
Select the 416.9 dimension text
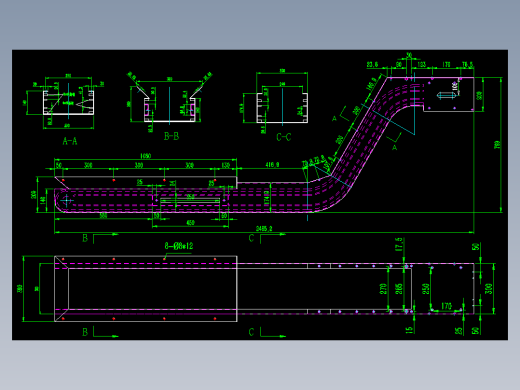click(x=272, y=165)
